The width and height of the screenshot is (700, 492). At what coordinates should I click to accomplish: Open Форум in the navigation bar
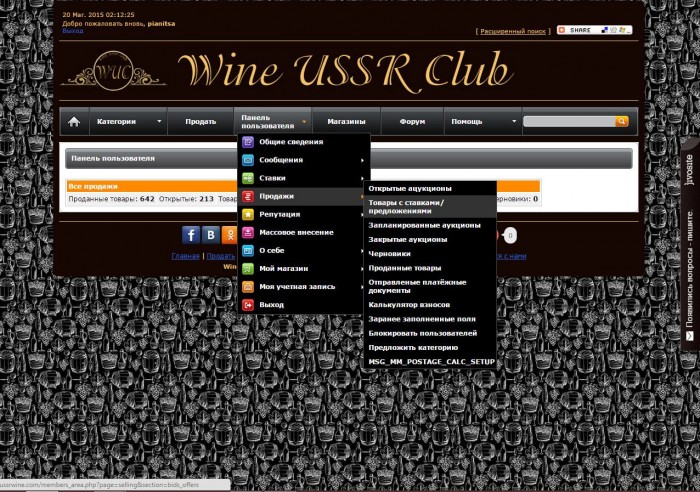coord(412,121)
